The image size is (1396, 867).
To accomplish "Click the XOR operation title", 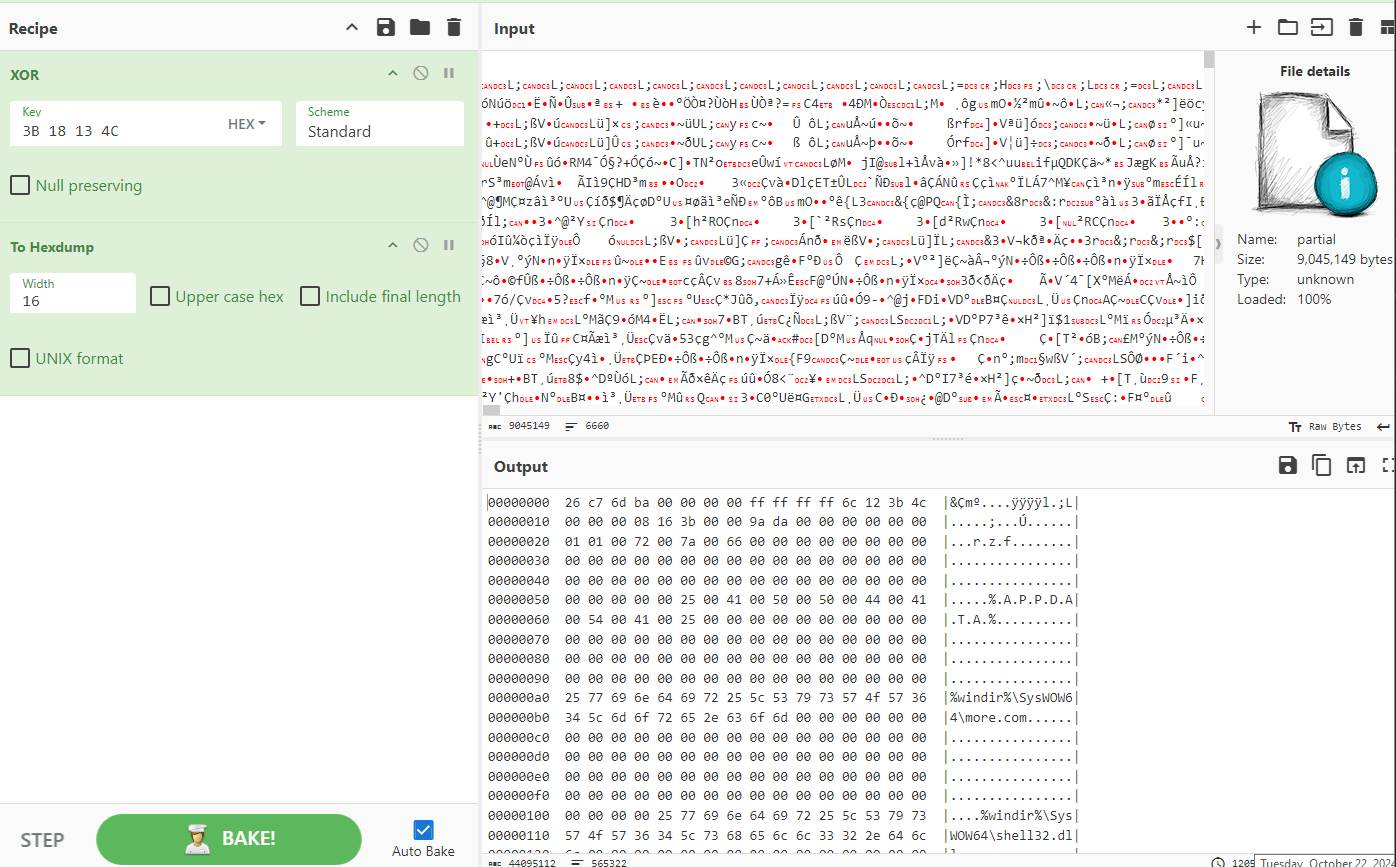I will click(x=25, y=75).
